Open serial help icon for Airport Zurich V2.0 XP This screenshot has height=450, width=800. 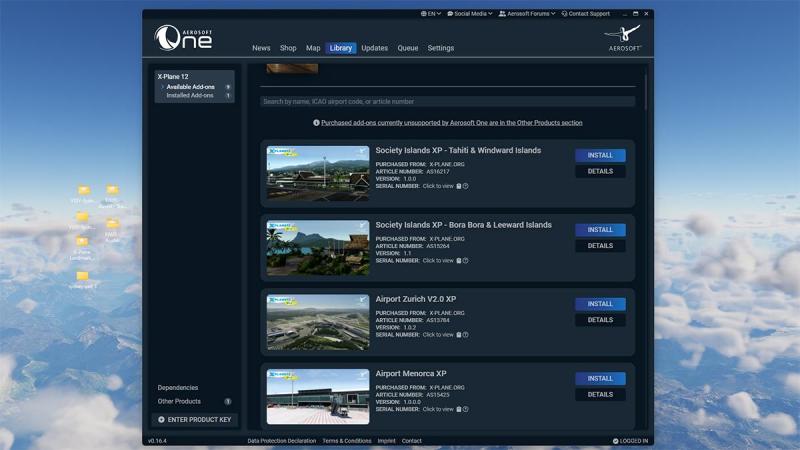[x=465, y=335]
